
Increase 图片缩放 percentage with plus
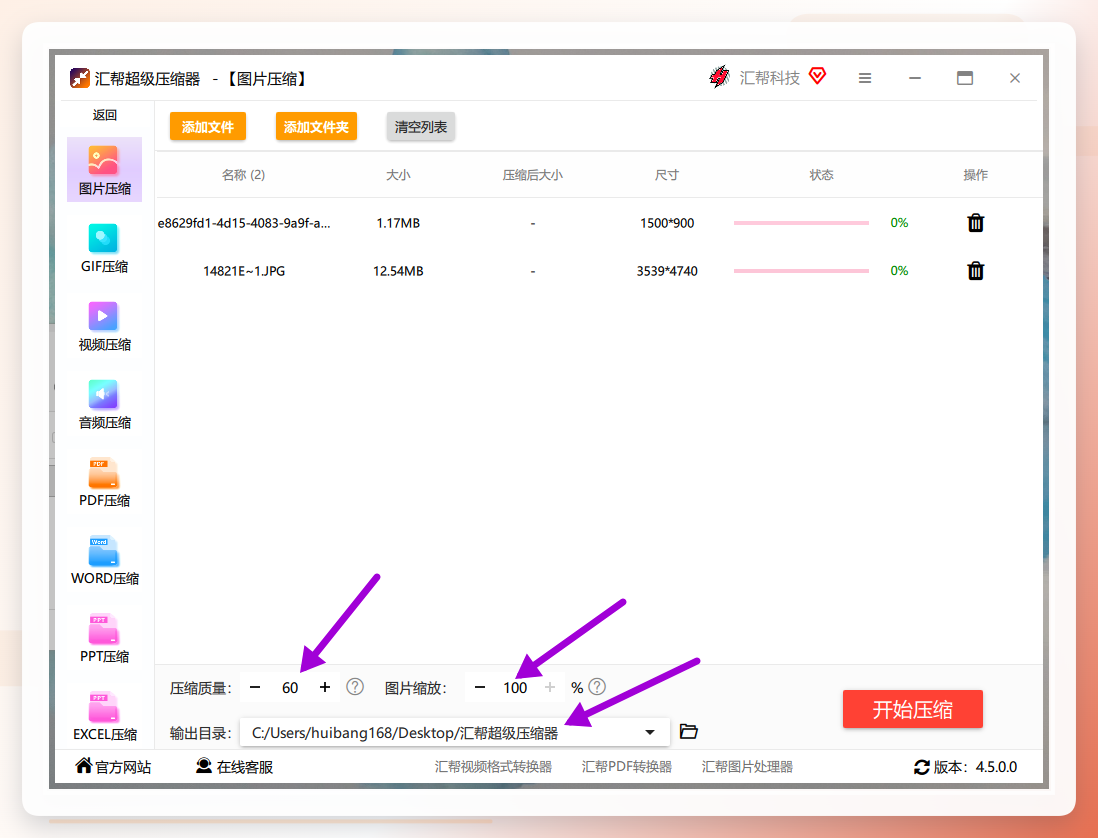pos(550,687)
